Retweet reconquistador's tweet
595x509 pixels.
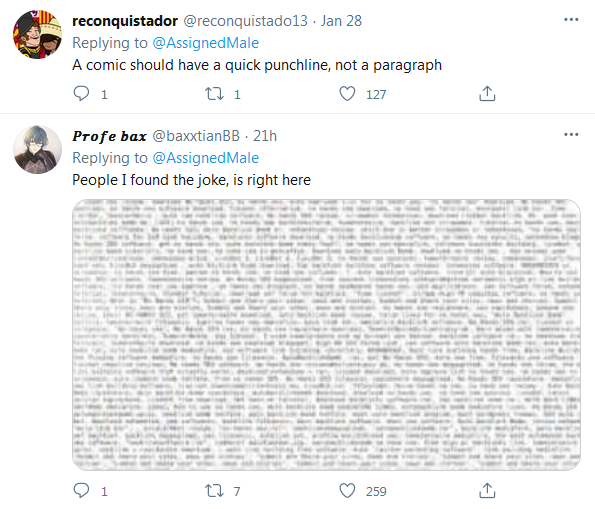[214, 93]
